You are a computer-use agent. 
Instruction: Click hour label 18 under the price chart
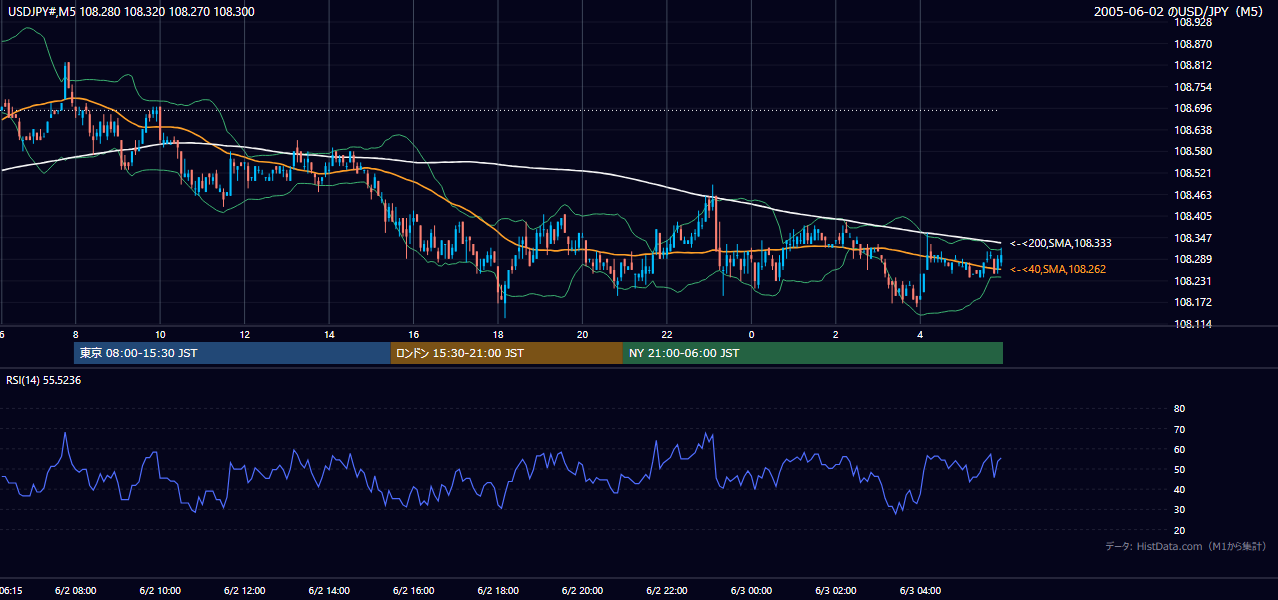(x=498, y=334)
